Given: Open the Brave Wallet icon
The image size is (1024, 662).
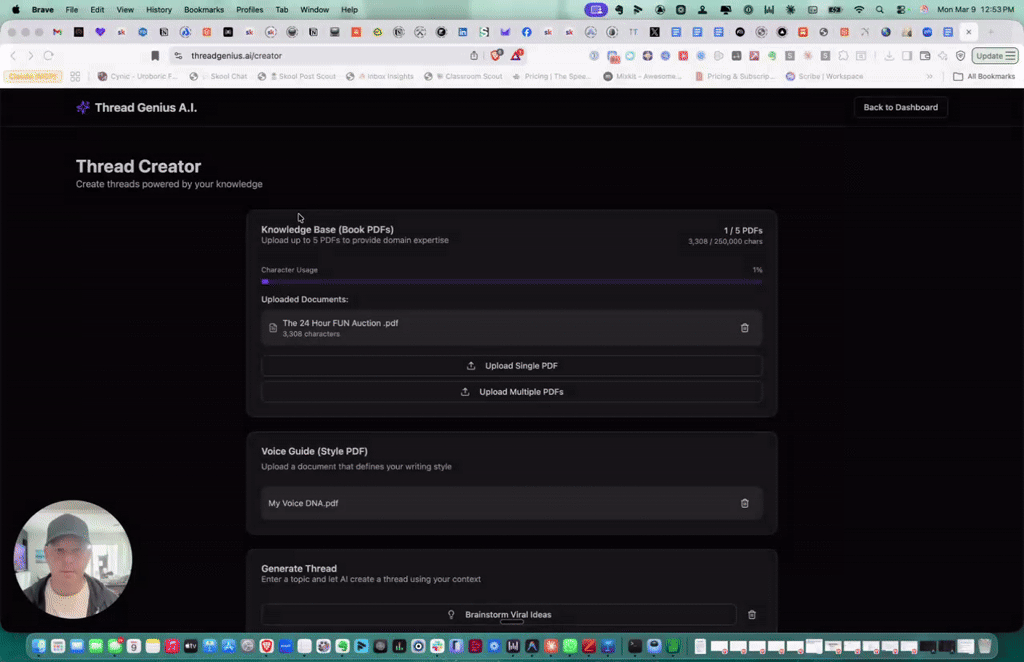Looking at the screenshot, I should [925, 55].
